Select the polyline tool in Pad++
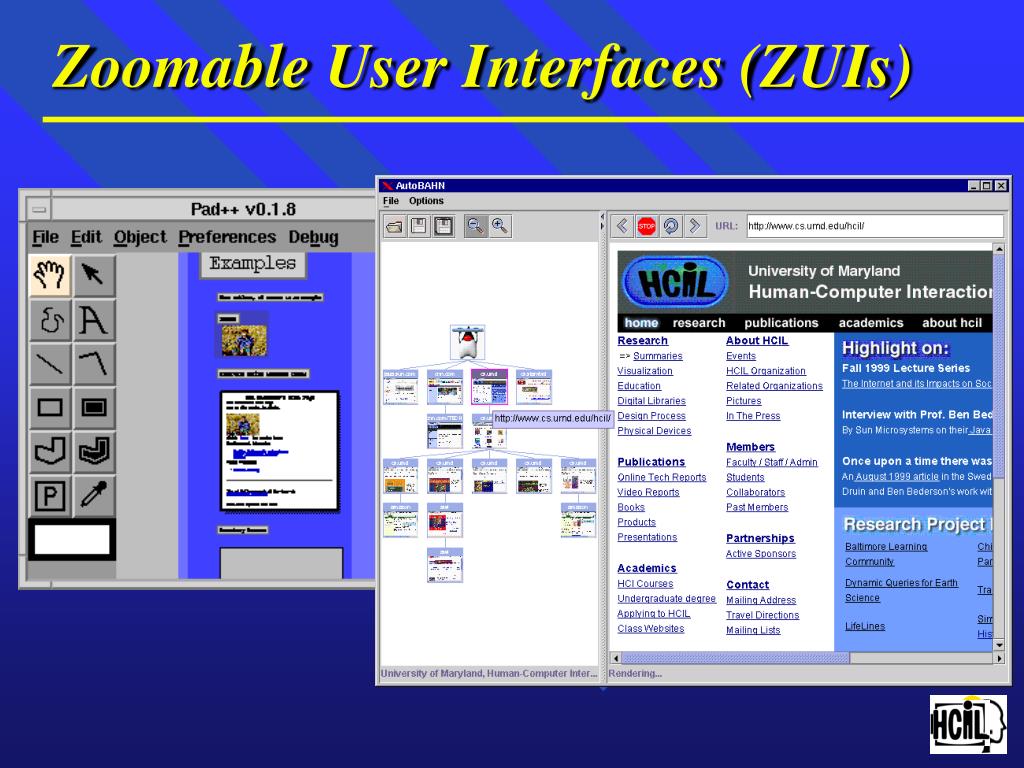This screenshot has width=1024, height=768. [94, 364]
